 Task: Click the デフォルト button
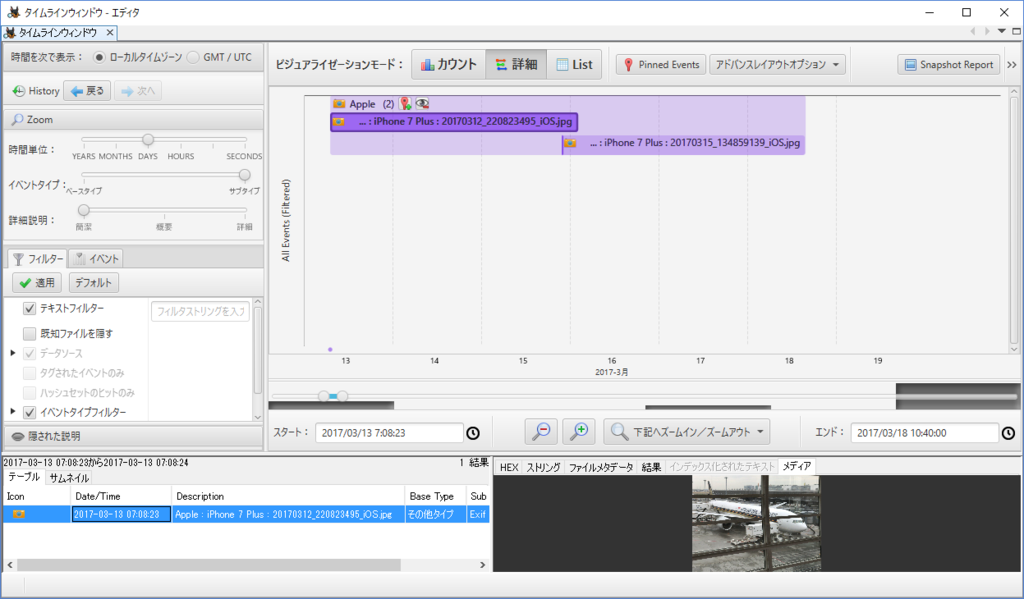point(93,283)
